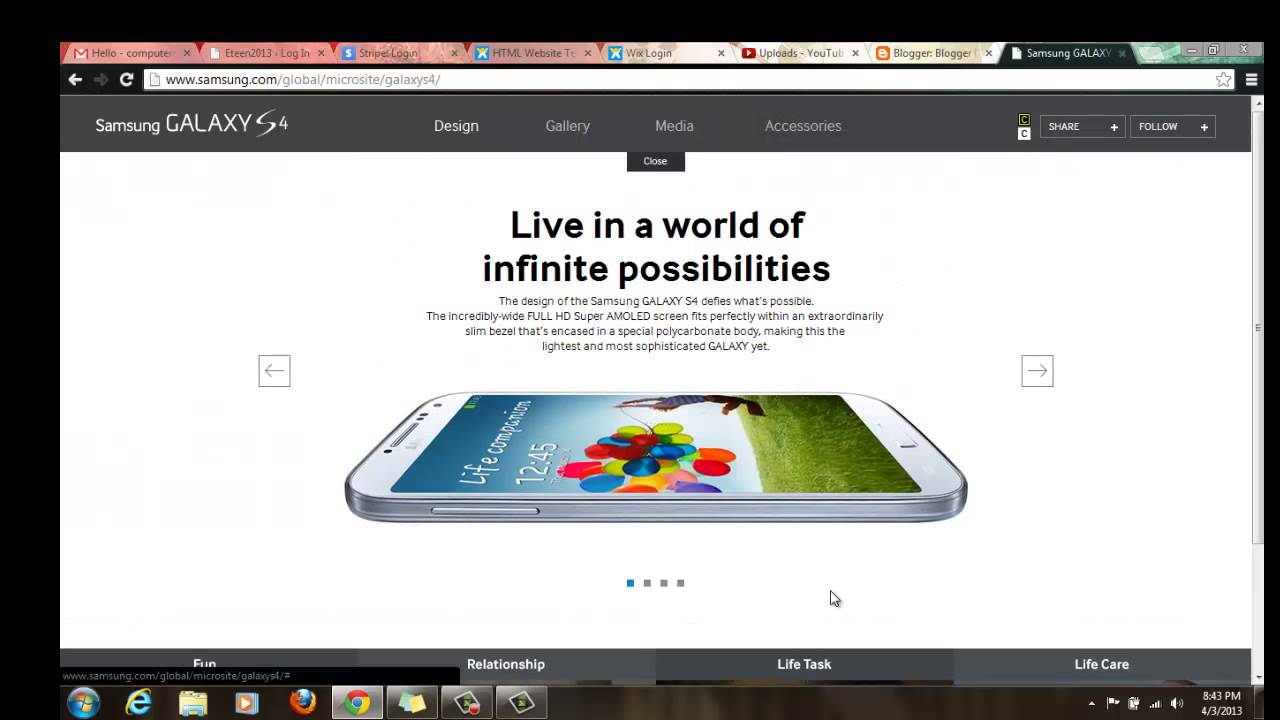The image size is (1280, 720).
Task: Expand the FOLLOW plus menu
Action: [1173, 127]
